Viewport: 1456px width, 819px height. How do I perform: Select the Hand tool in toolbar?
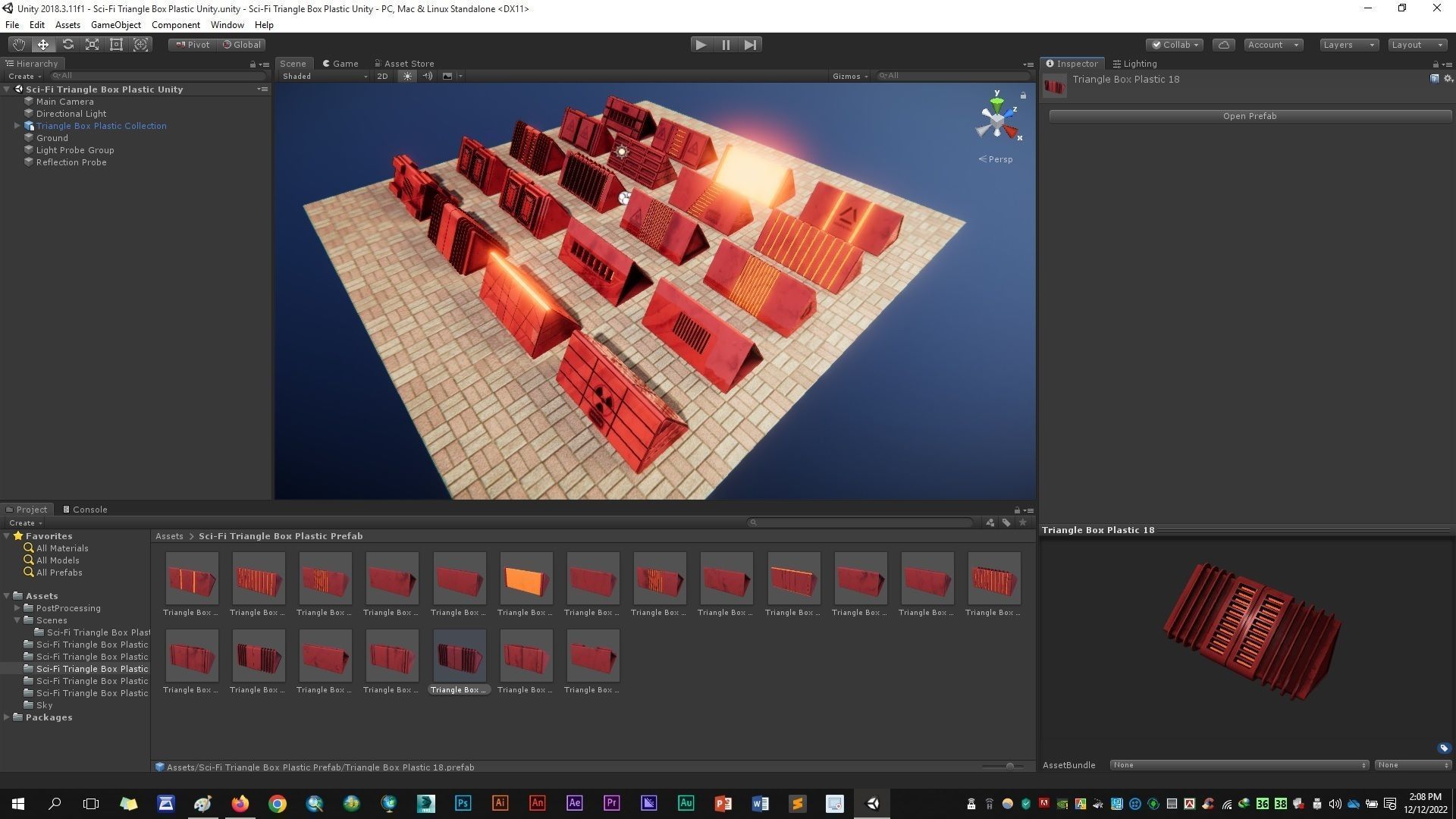point(18,45)
